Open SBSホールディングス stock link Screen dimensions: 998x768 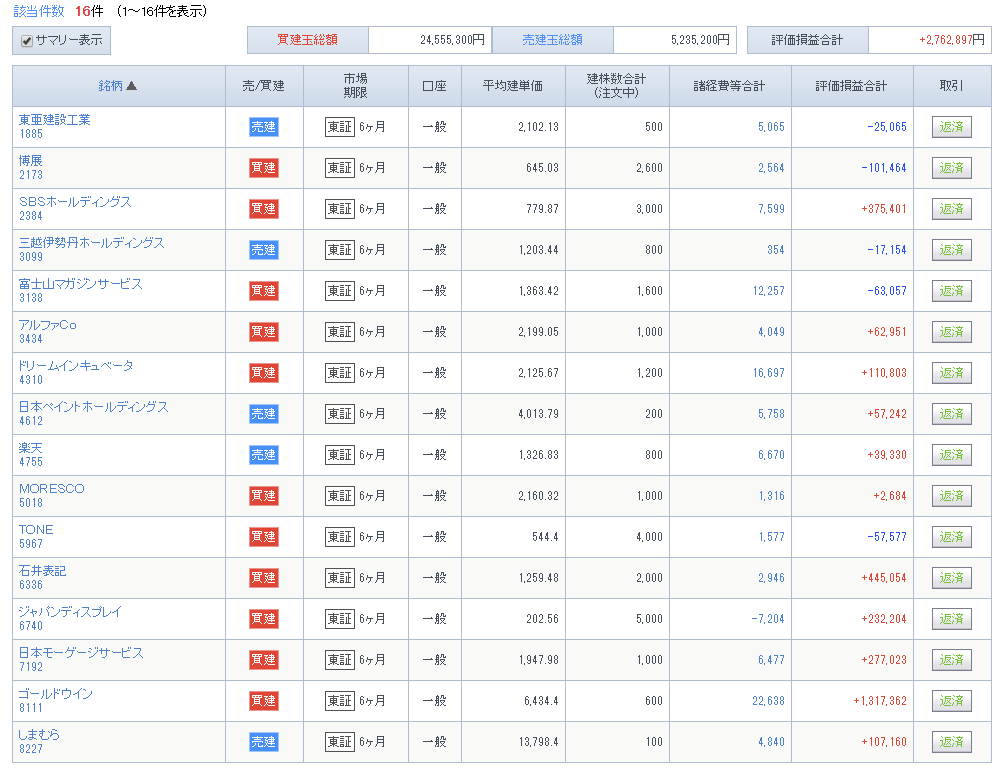75,202
